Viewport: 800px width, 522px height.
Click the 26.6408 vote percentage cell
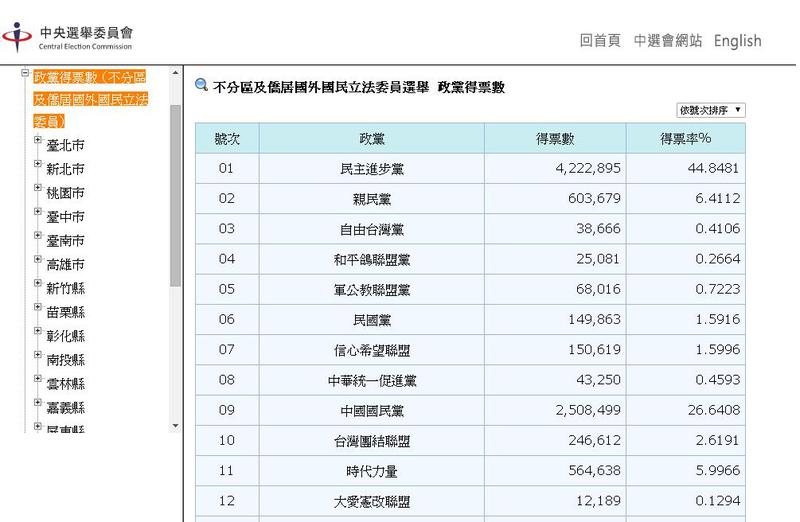[686, 410]
